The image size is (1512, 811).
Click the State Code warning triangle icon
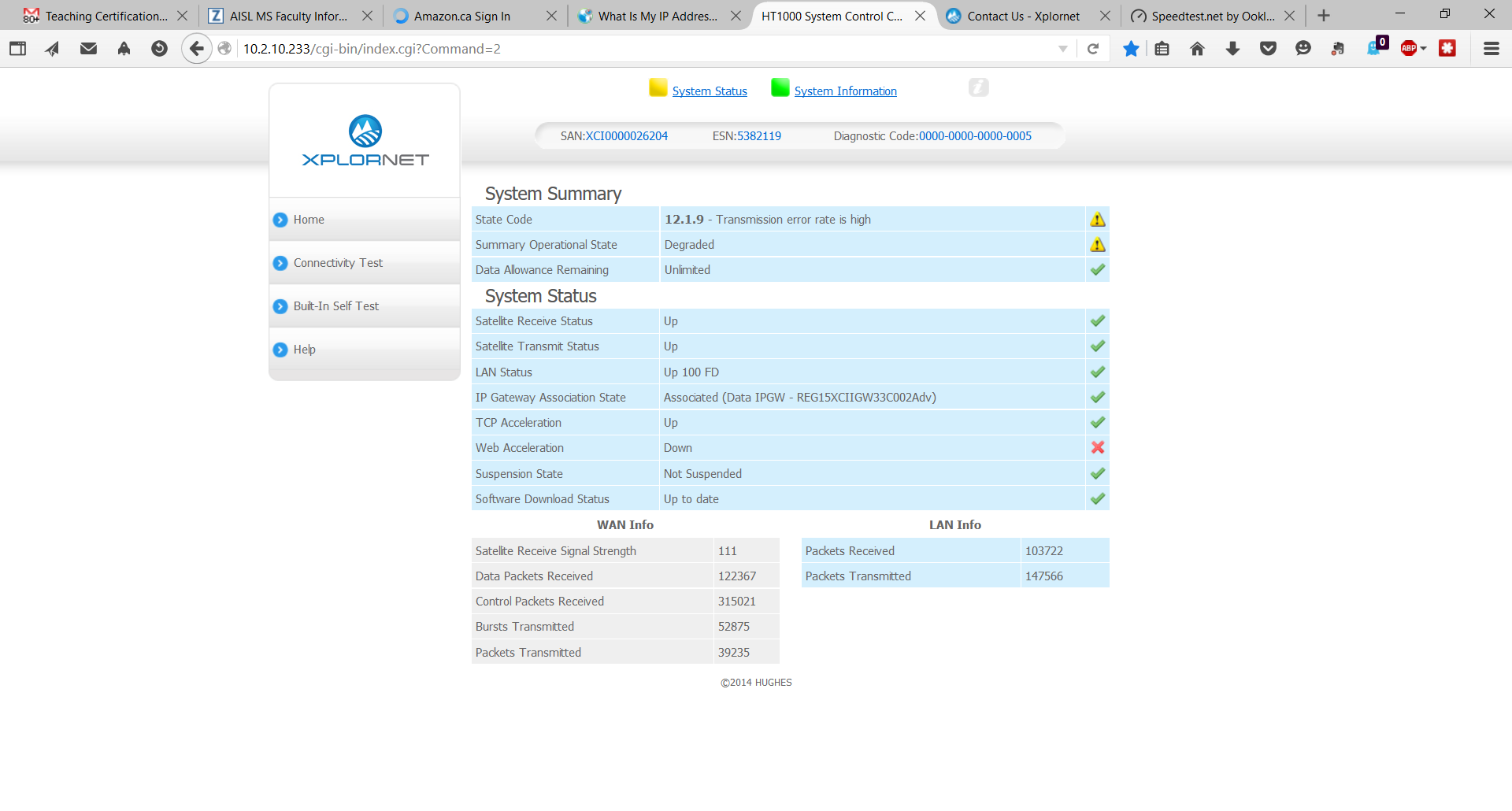tap(1098, 220)
